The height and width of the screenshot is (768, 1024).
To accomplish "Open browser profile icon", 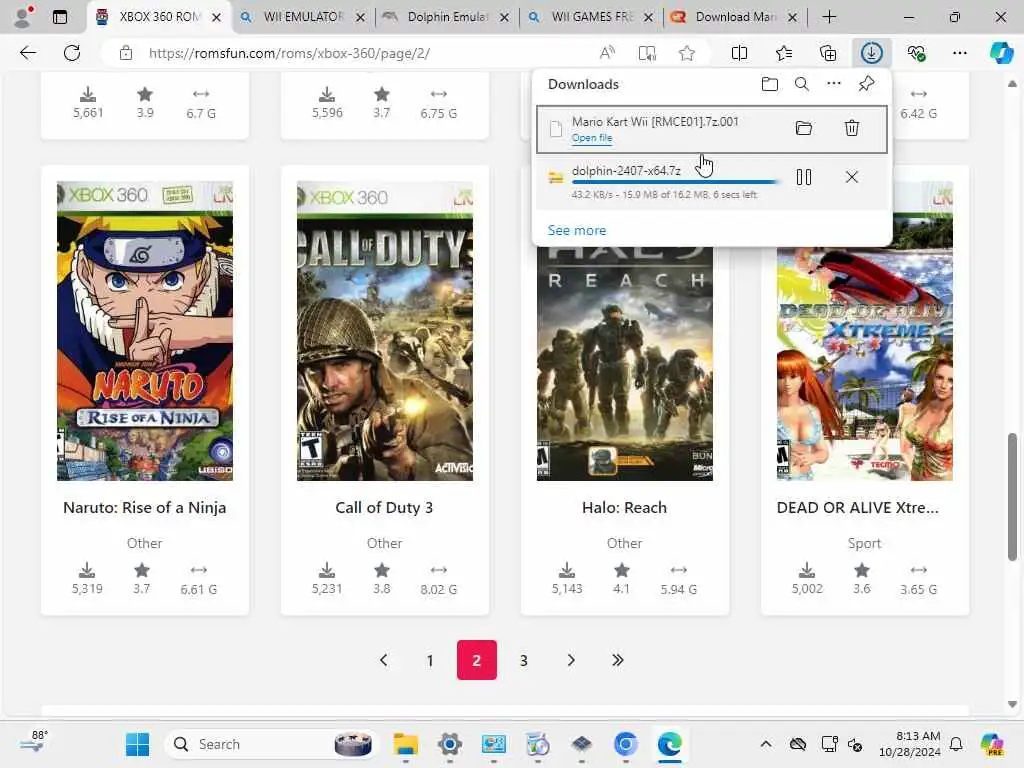I will coord(23,17).
